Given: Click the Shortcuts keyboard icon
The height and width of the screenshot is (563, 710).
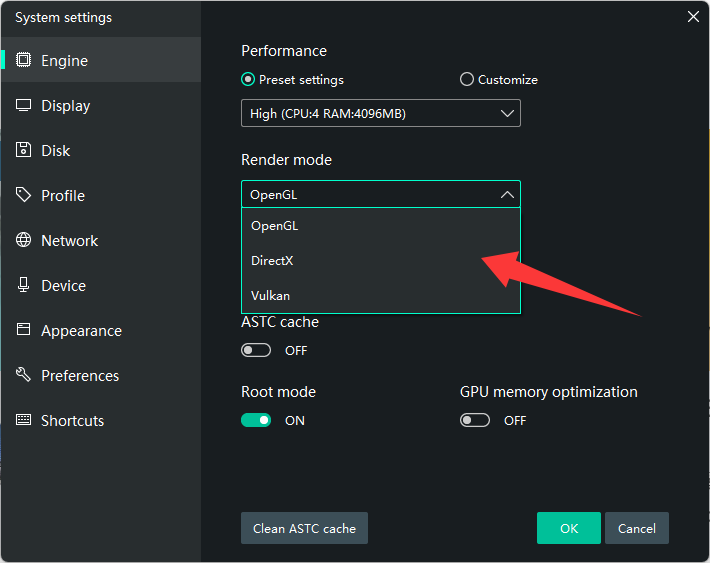Looking at the screenshot, I should pyautogui.click(x=24, y=420).
